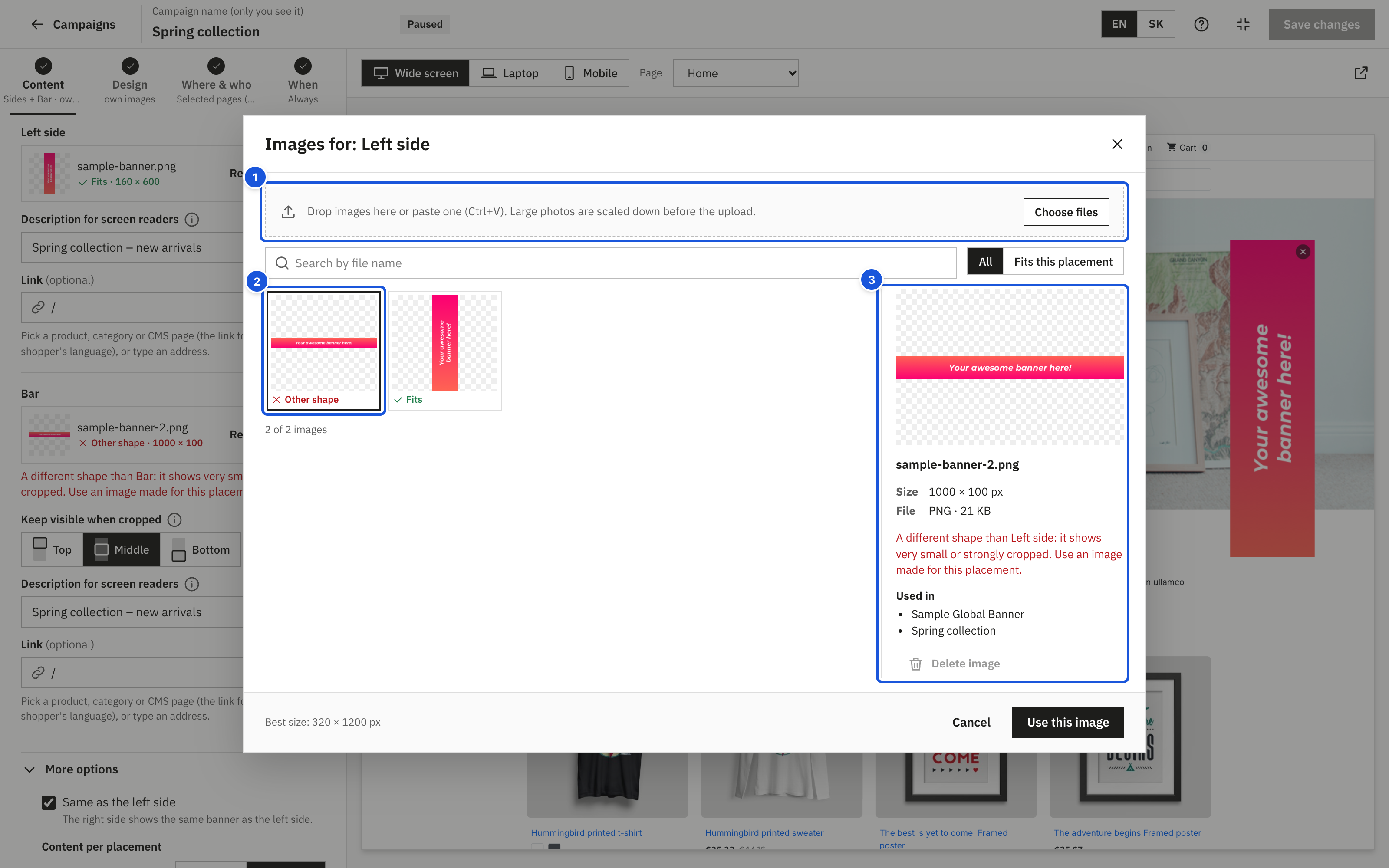Click the Choose files button
The image size is (1389, 868).
[x=1066, y=212]
